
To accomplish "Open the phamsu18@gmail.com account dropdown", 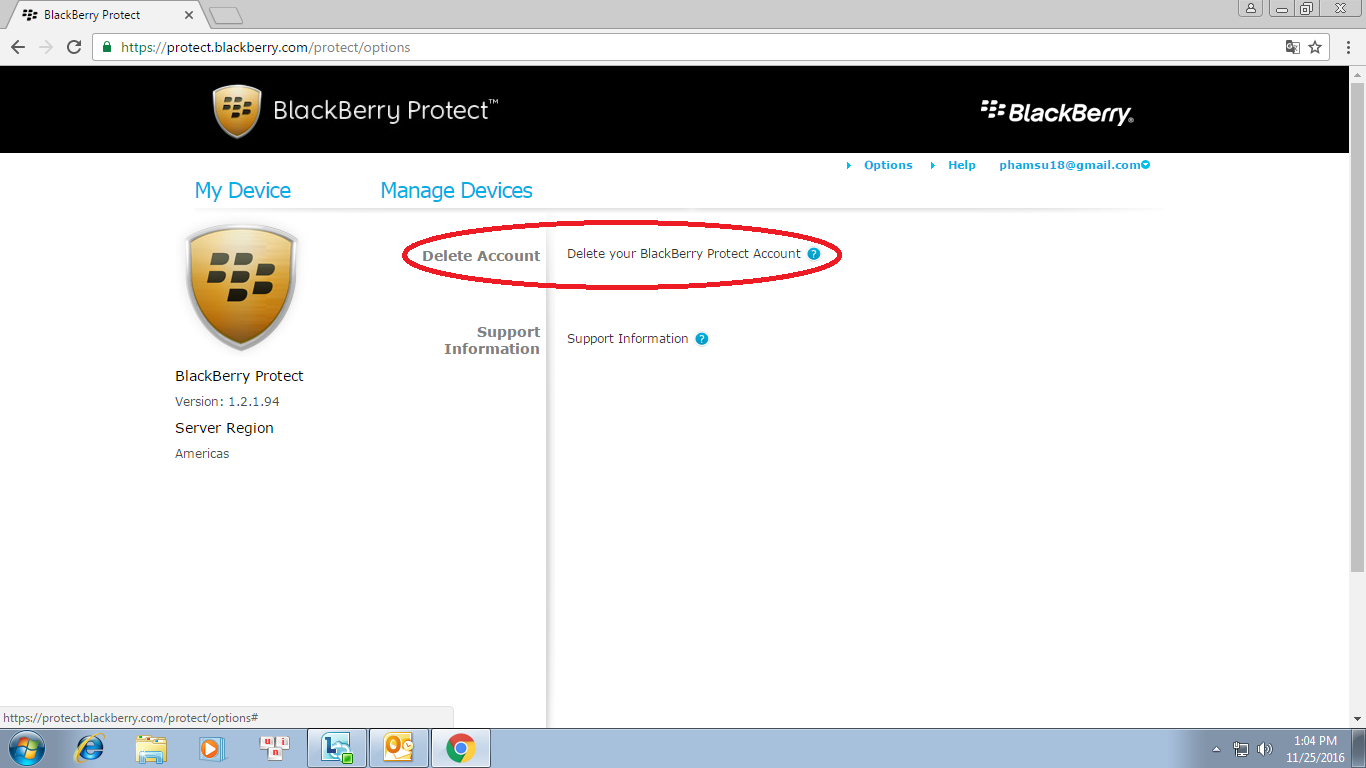I will click(x=1075, y=165).
